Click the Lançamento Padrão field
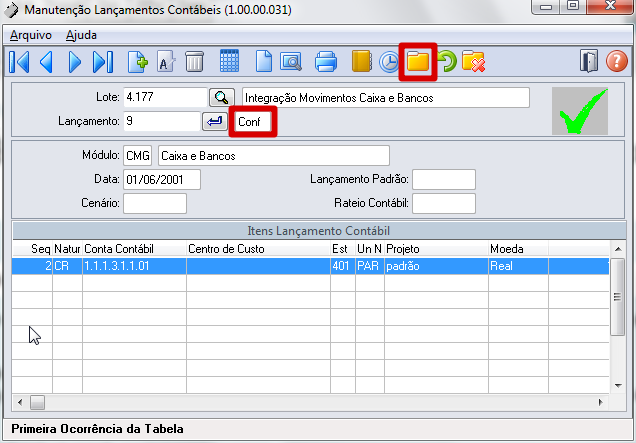The width and height of the screenshot is (636, 443). (444, 179)
